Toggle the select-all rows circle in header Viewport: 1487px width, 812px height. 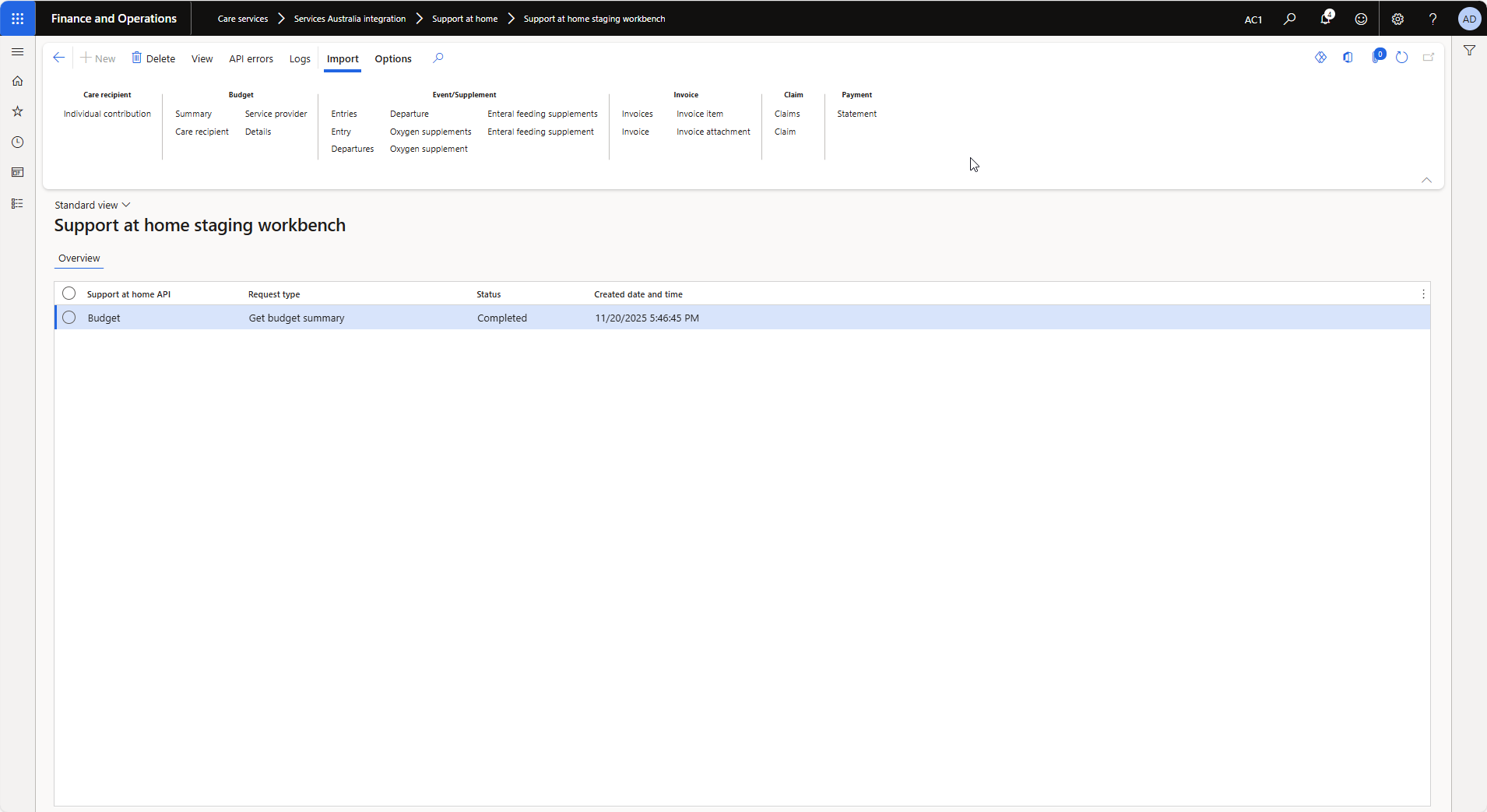tap(69, 294)
